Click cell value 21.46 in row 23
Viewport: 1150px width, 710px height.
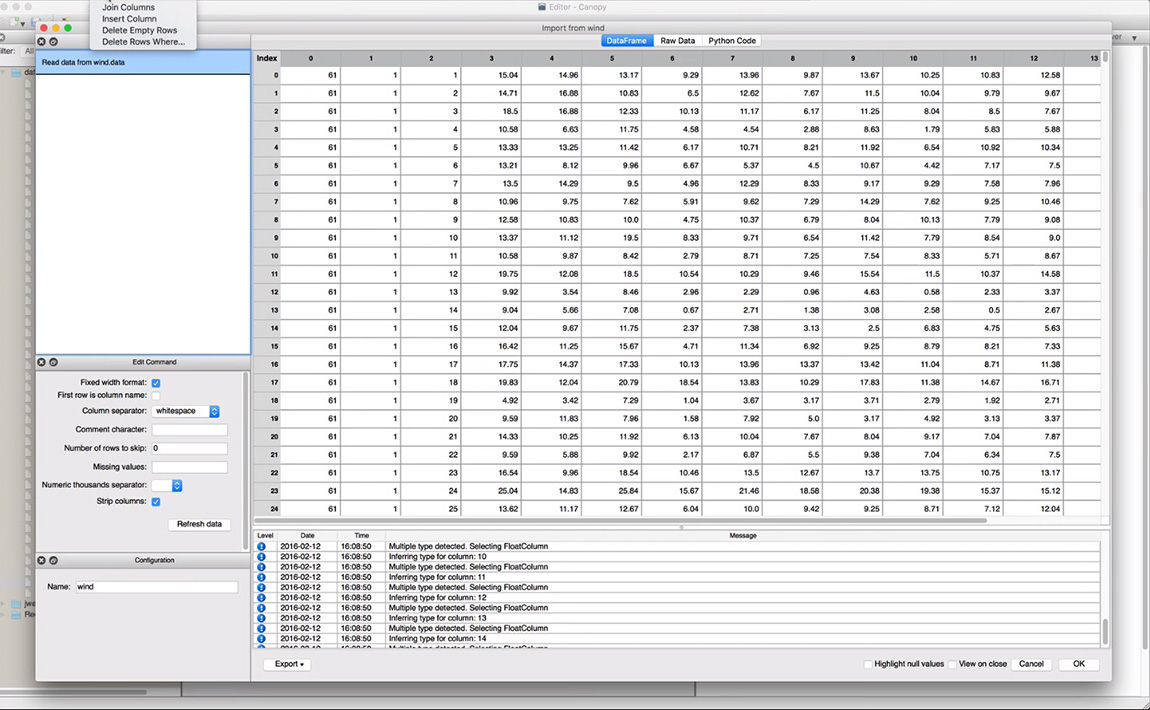tap(732, 491)
